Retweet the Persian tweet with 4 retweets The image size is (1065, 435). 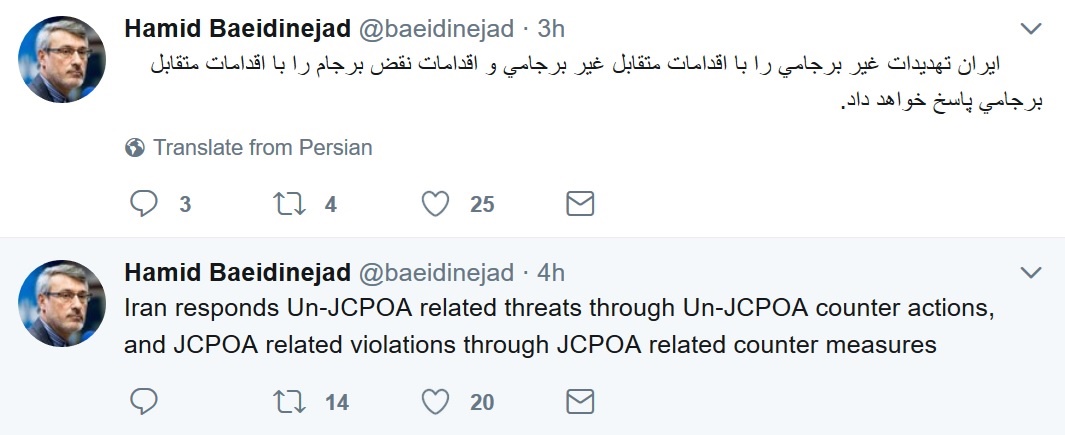pyautogui.click(x=289, y=203)
